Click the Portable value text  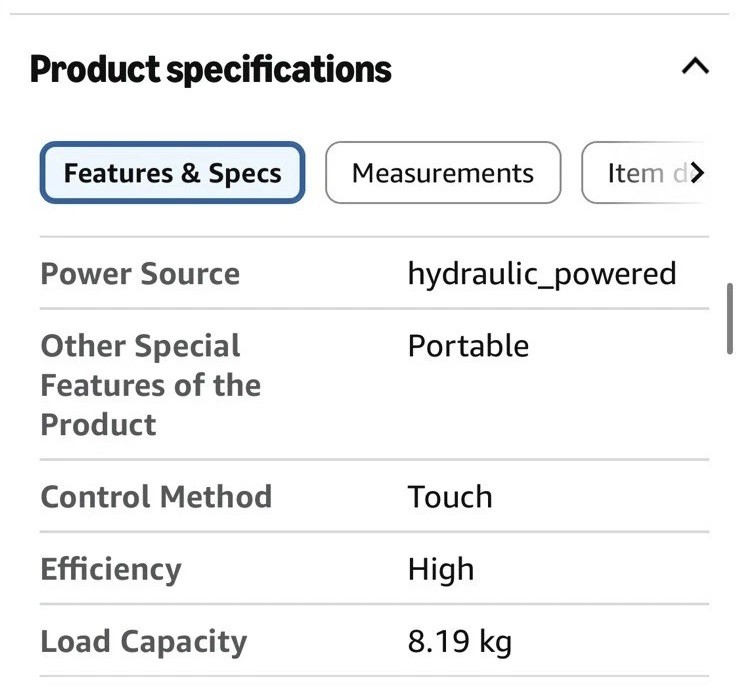(468, 346)
